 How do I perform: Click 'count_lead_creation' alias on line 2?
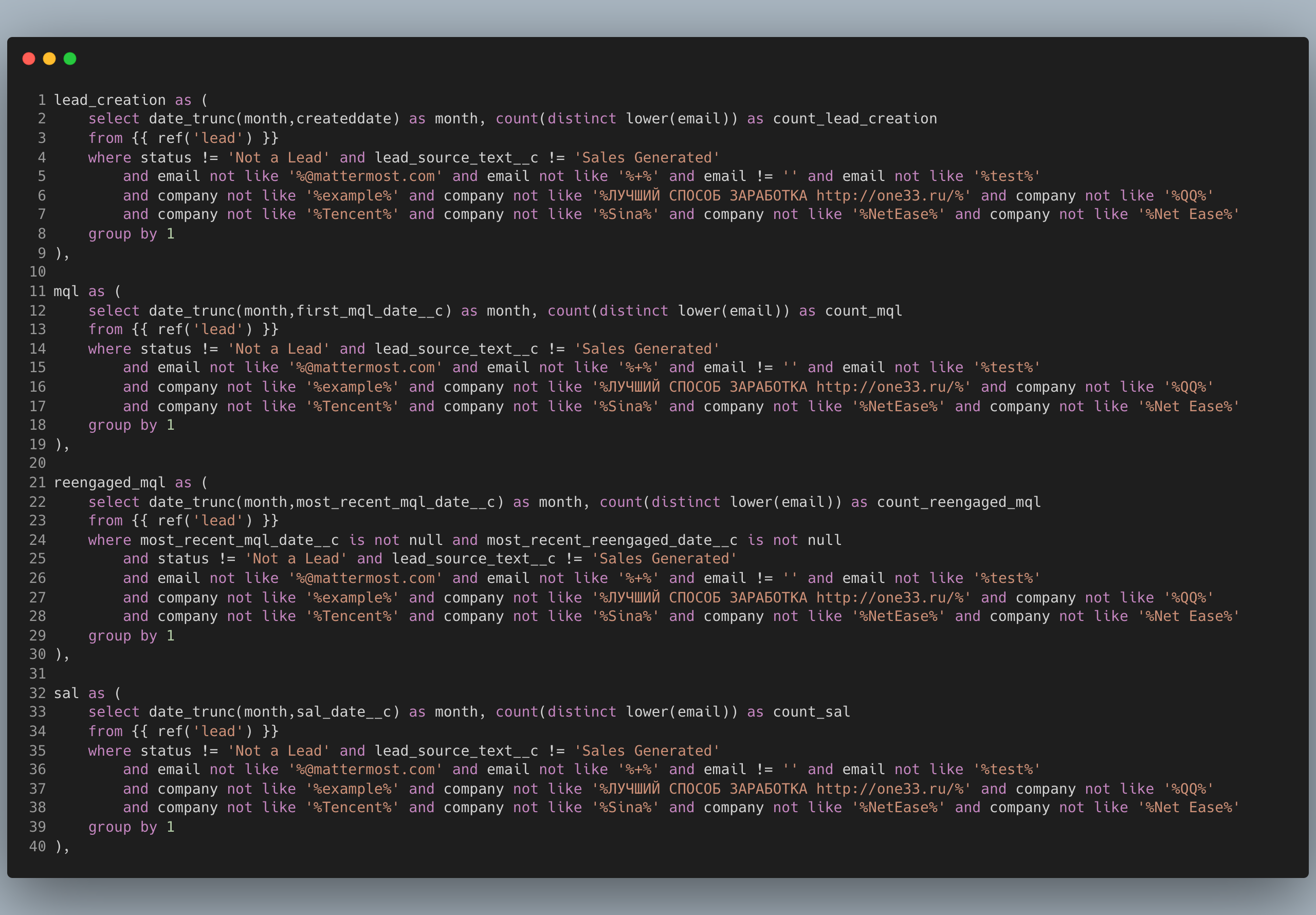tap(854, 119)
